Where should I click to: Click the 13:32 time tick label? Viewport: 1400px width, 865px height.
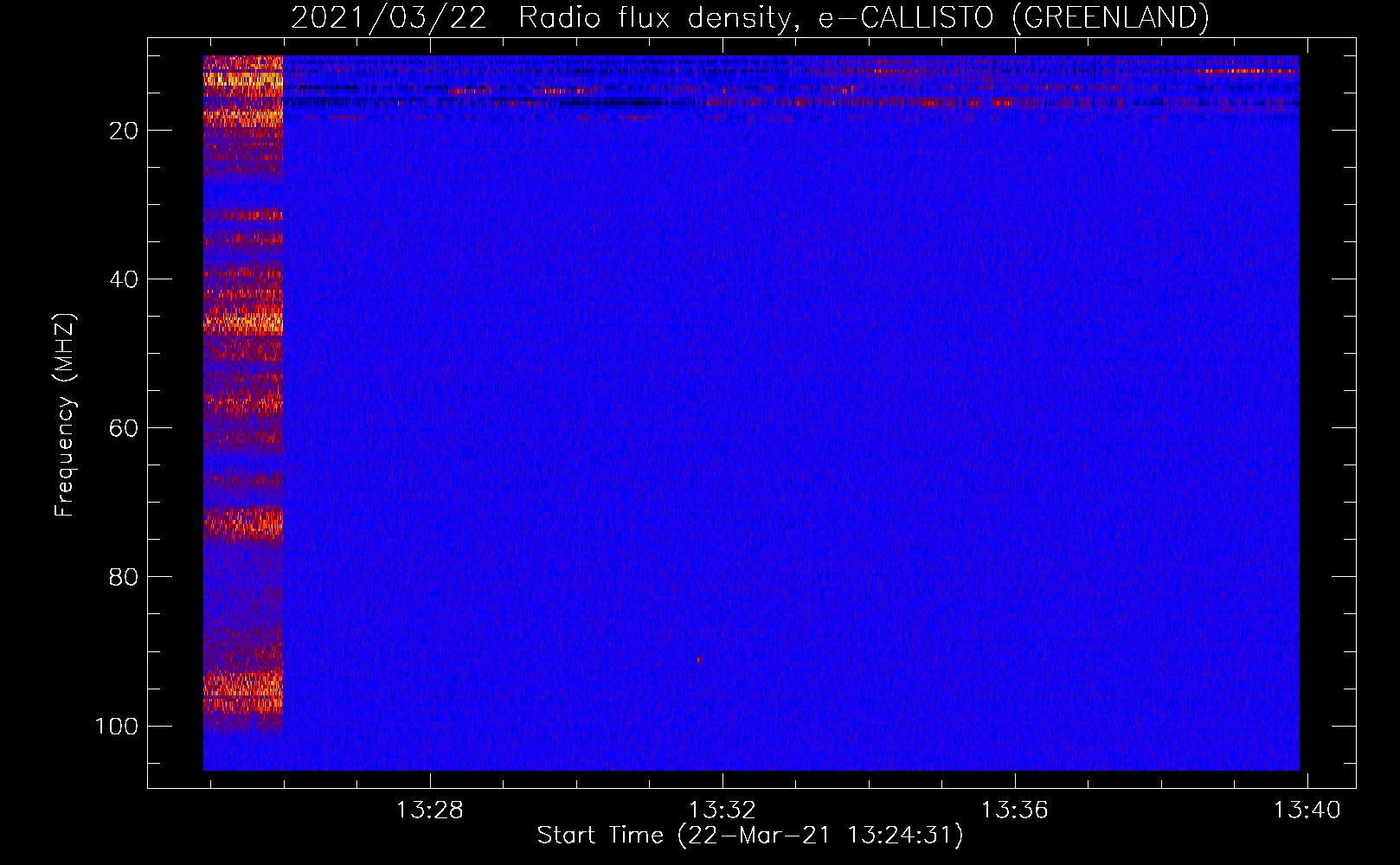click(722, 810)
